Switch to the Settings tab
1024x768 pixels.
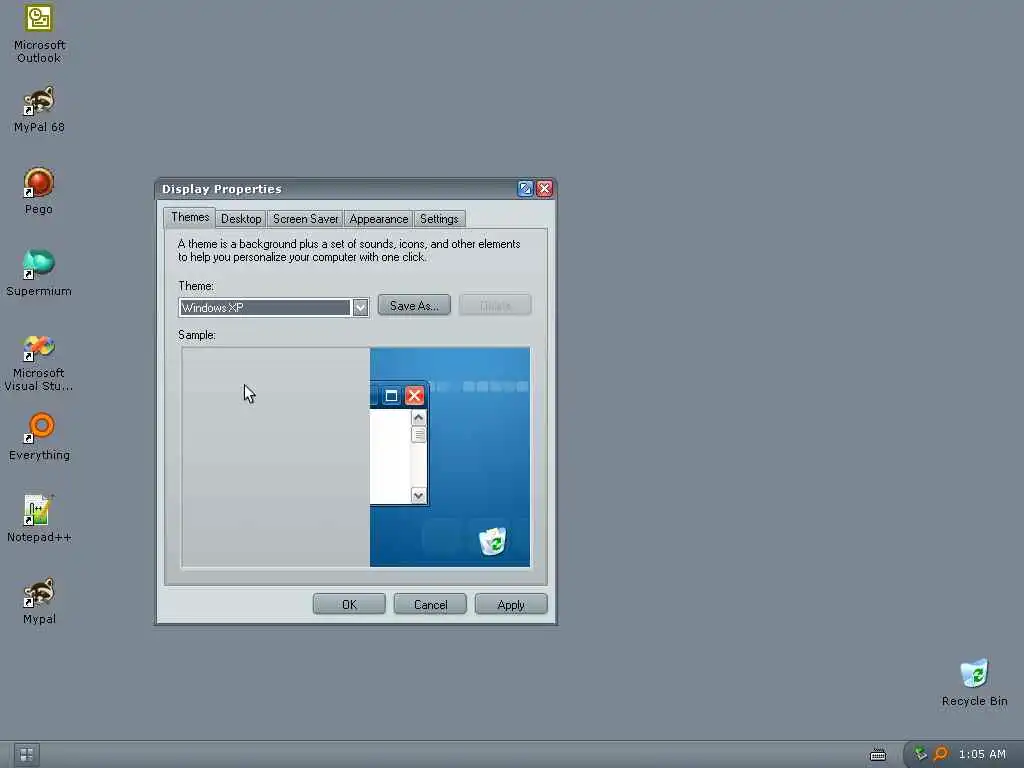pos(439,219)
